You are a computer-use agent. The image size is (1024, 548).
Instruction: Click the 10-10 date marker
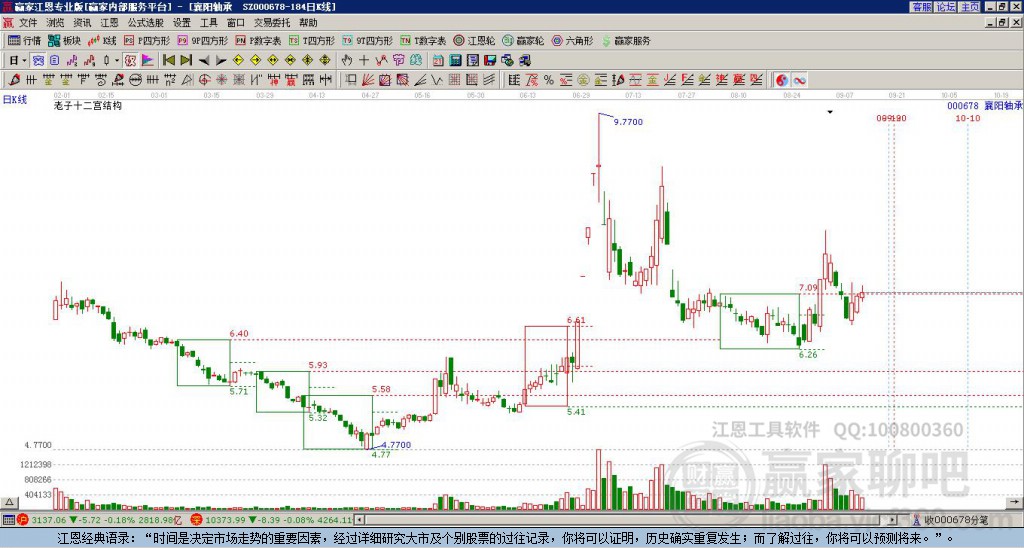[967, 118]
